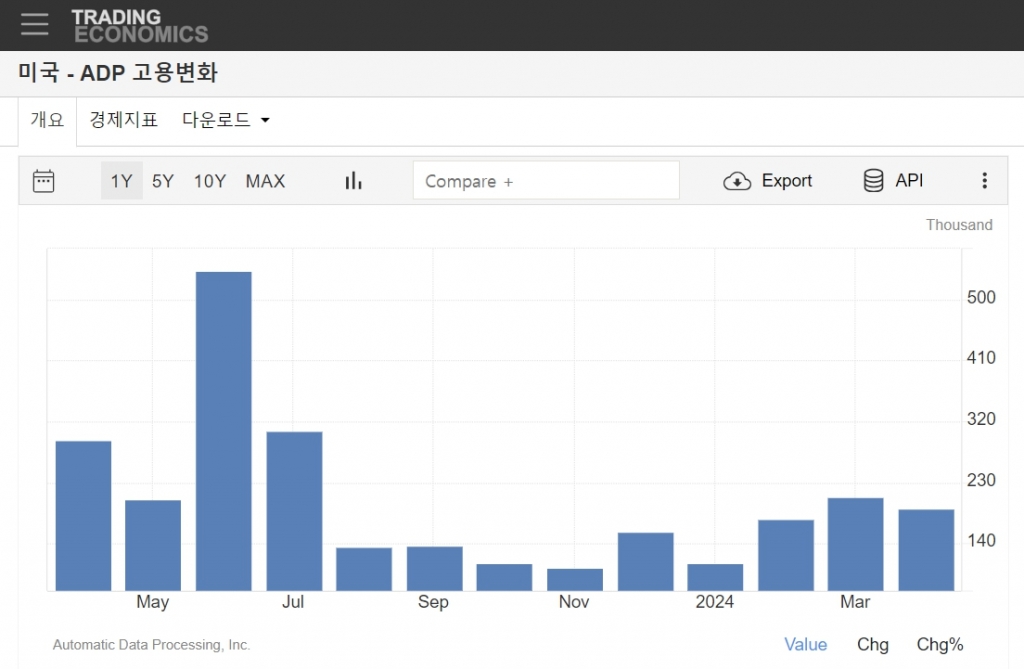Click the API database icon
This screenshot has height=669, width=1024.
pyautogui.click(x=873, y=181)
